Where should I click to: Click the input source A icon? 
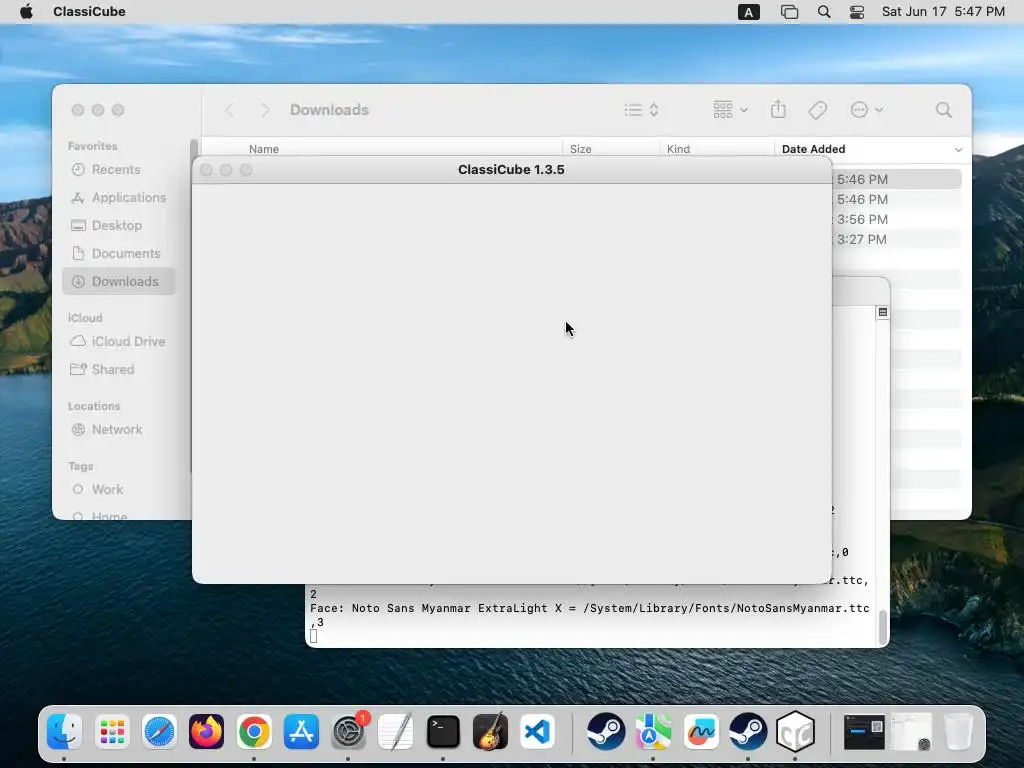[748, 12]
